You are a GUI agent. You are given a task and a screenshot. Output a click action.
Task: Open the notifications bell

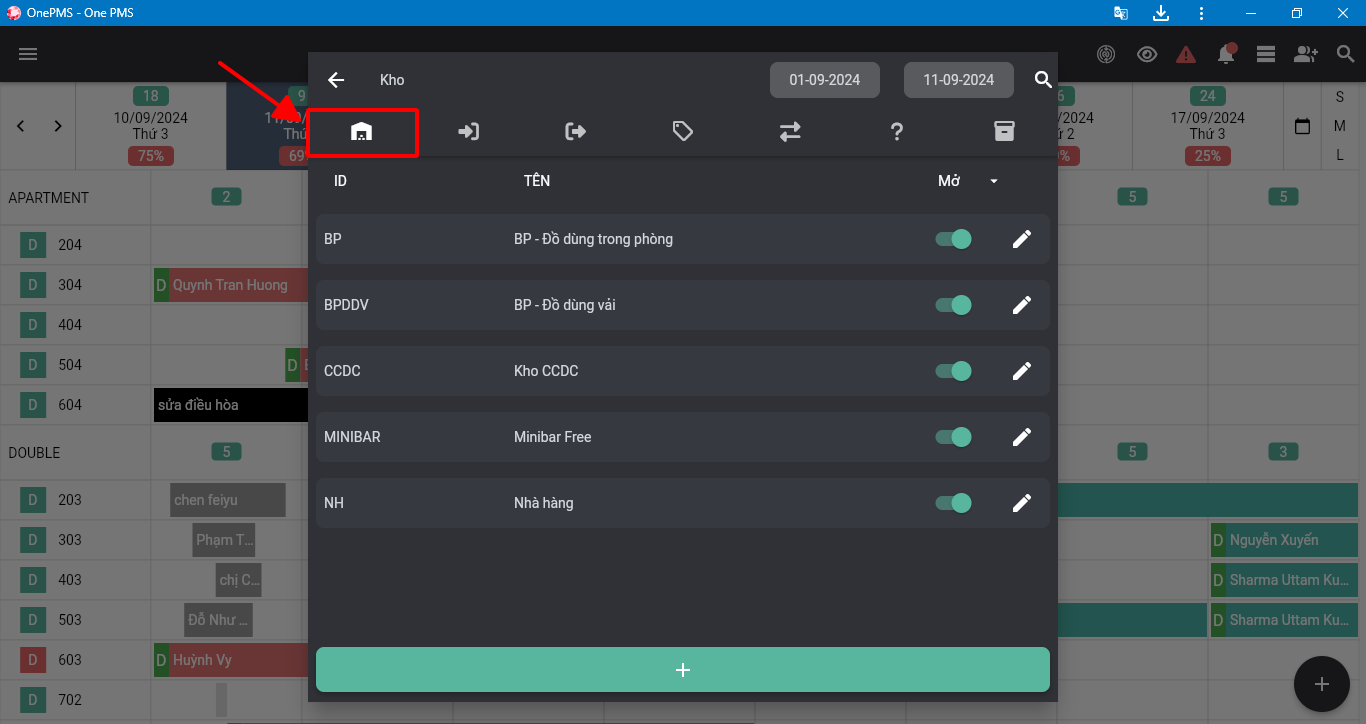[x=1226, y=54]
